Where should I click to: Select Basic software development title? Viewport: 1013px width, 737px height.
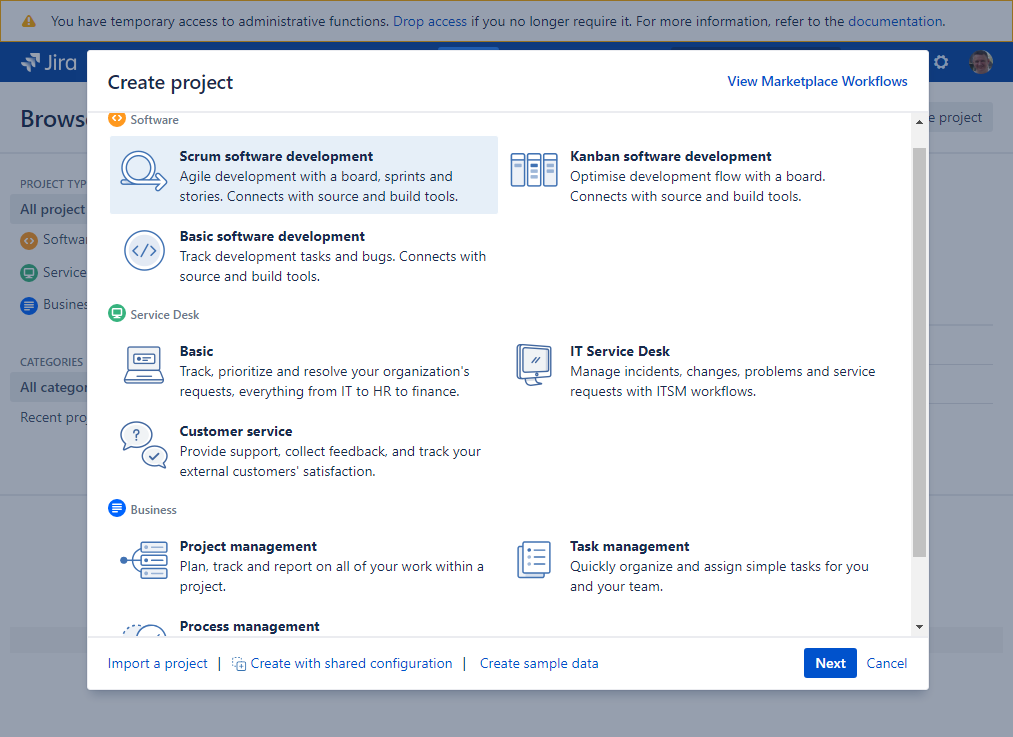pyautogui.click(x=272, y=236)
